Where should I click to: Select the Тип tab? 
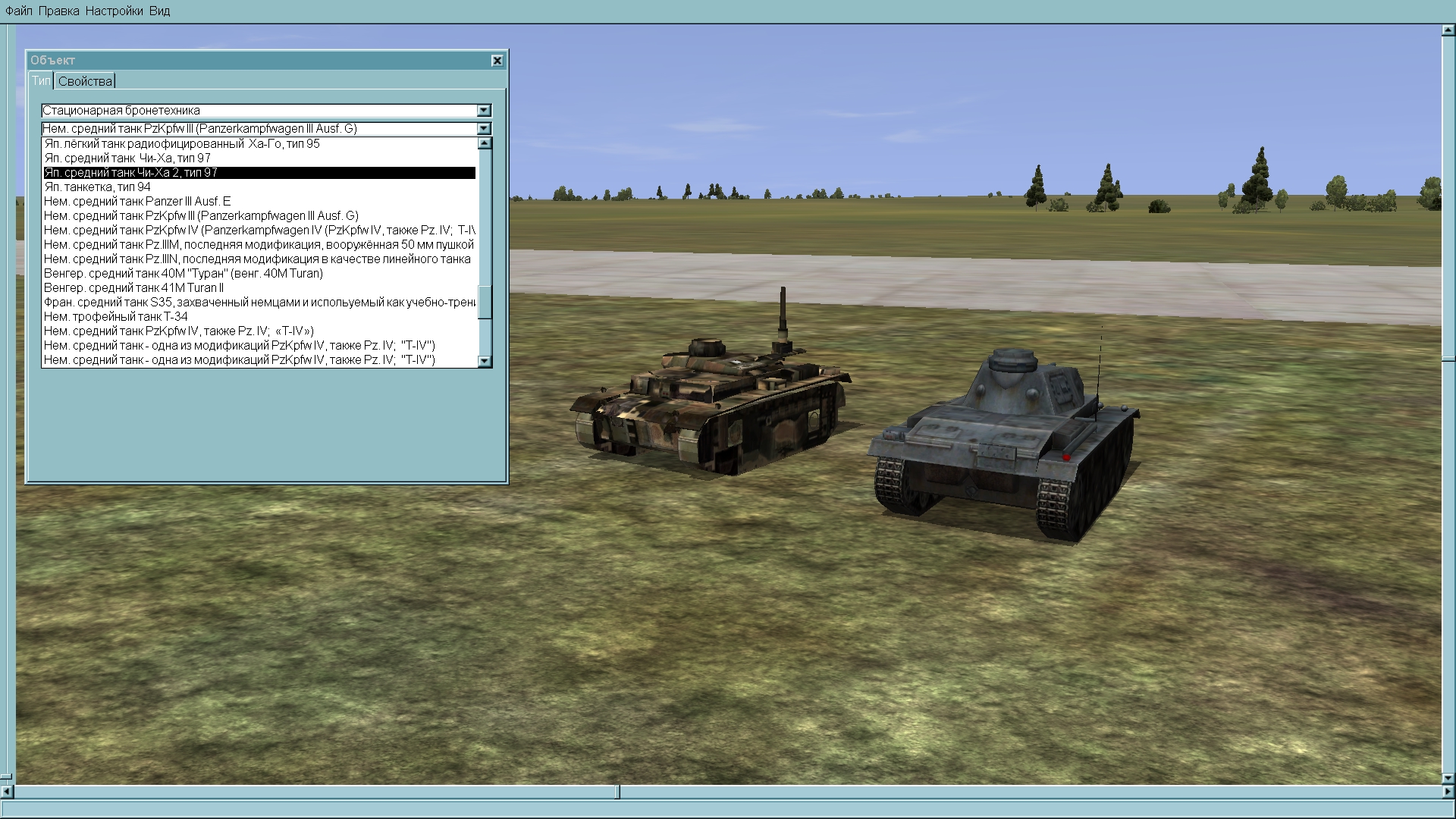41,80
